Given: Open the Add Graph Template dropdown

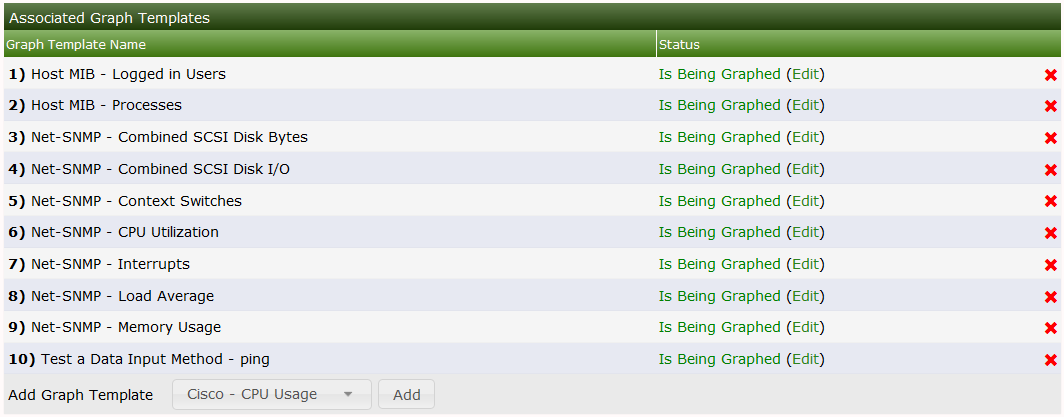Looking at the screenshot, I should [271, 394].
